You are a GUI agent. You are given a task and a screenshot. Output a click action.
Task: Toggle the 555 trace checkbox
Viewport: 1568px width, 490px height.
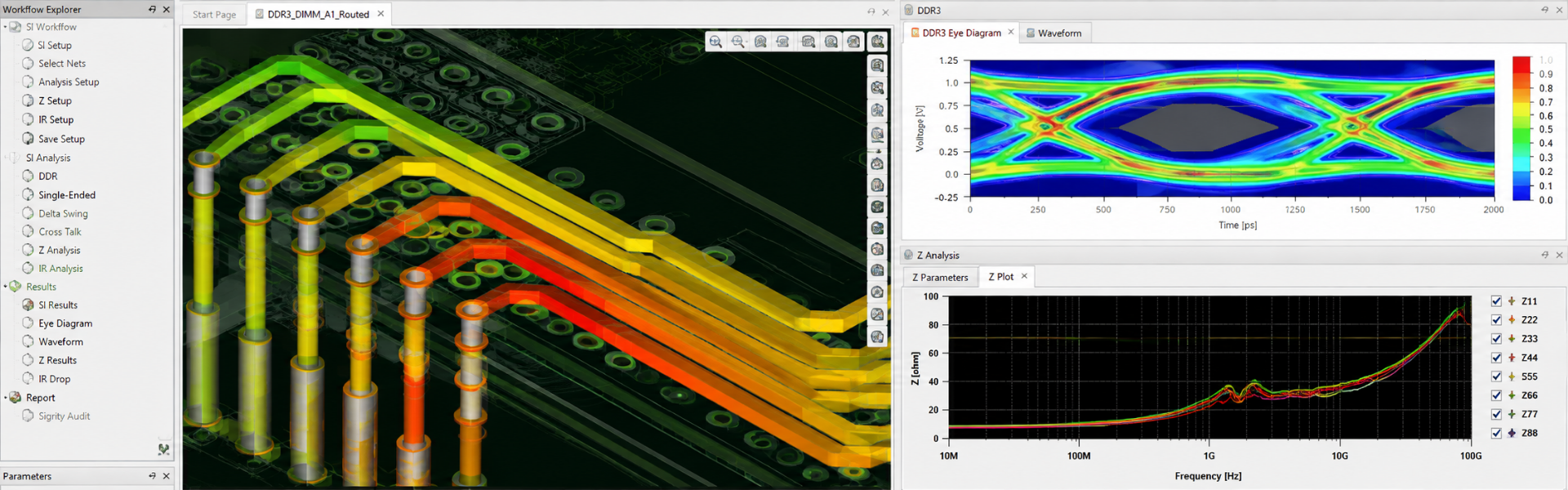[x=1496, y=376]
